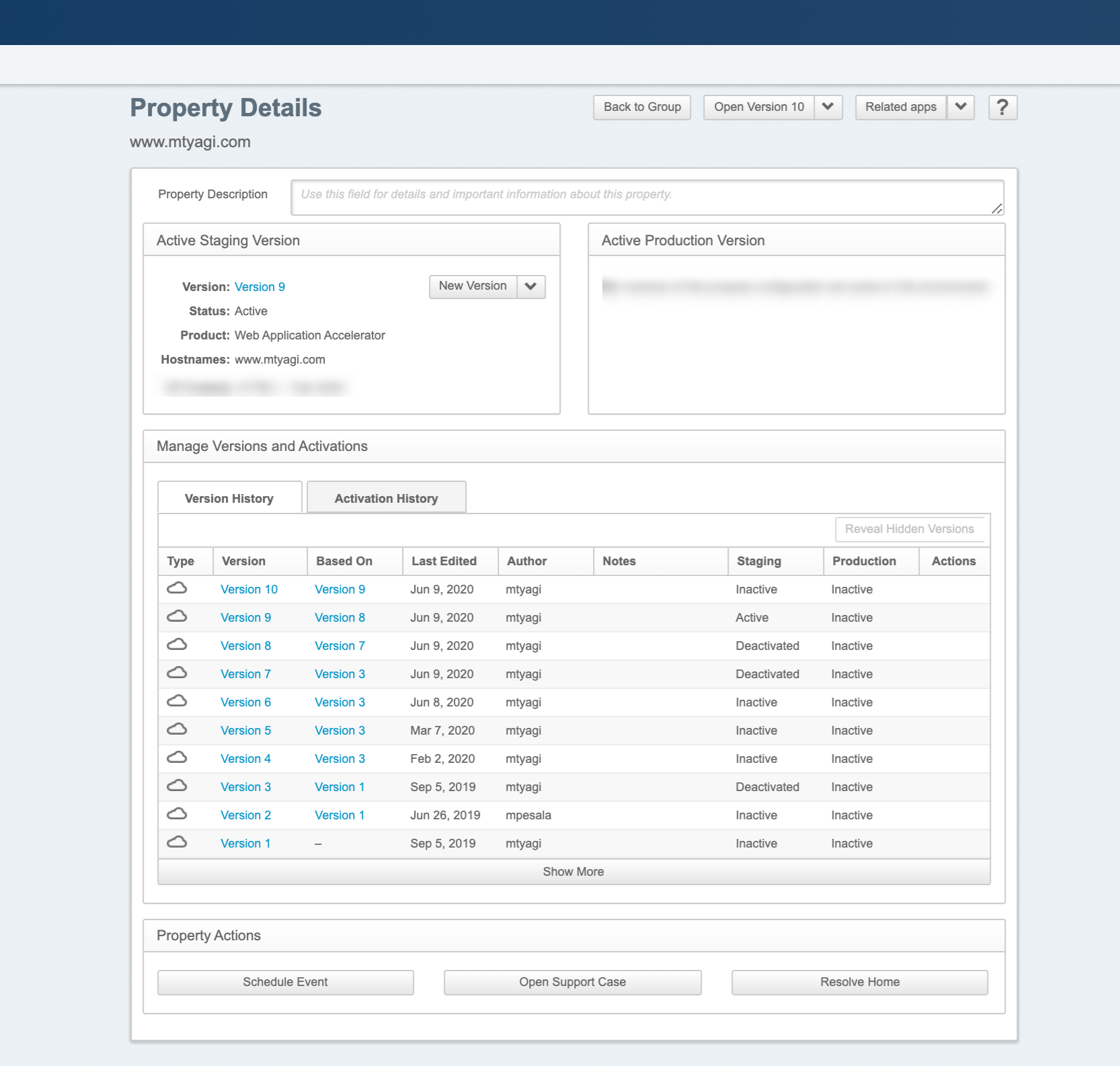Click the cloud icon in Version 5 row

coord(177,730)
